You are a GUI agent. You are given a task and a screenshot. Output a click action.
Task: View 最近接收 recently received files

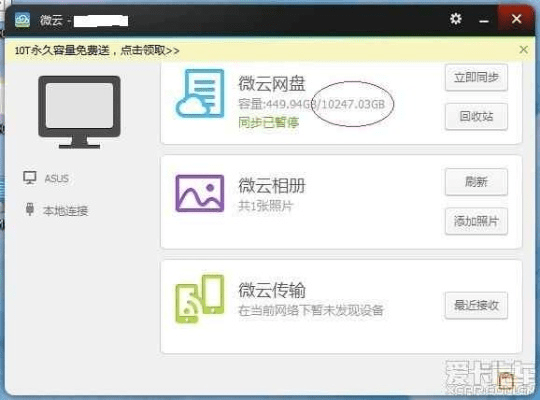(x=476, y=305)
